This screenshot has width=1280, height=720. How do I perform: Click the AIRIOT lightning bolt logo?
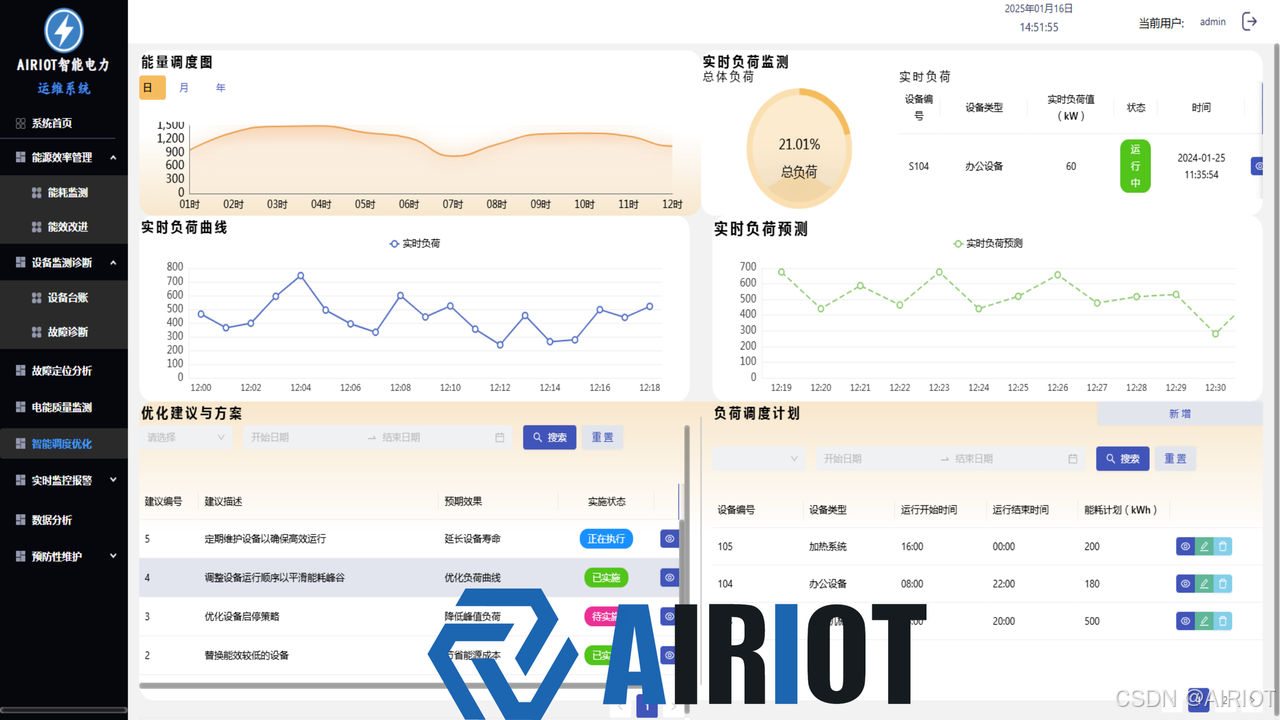pyautogui.click(x=64, y=30)
